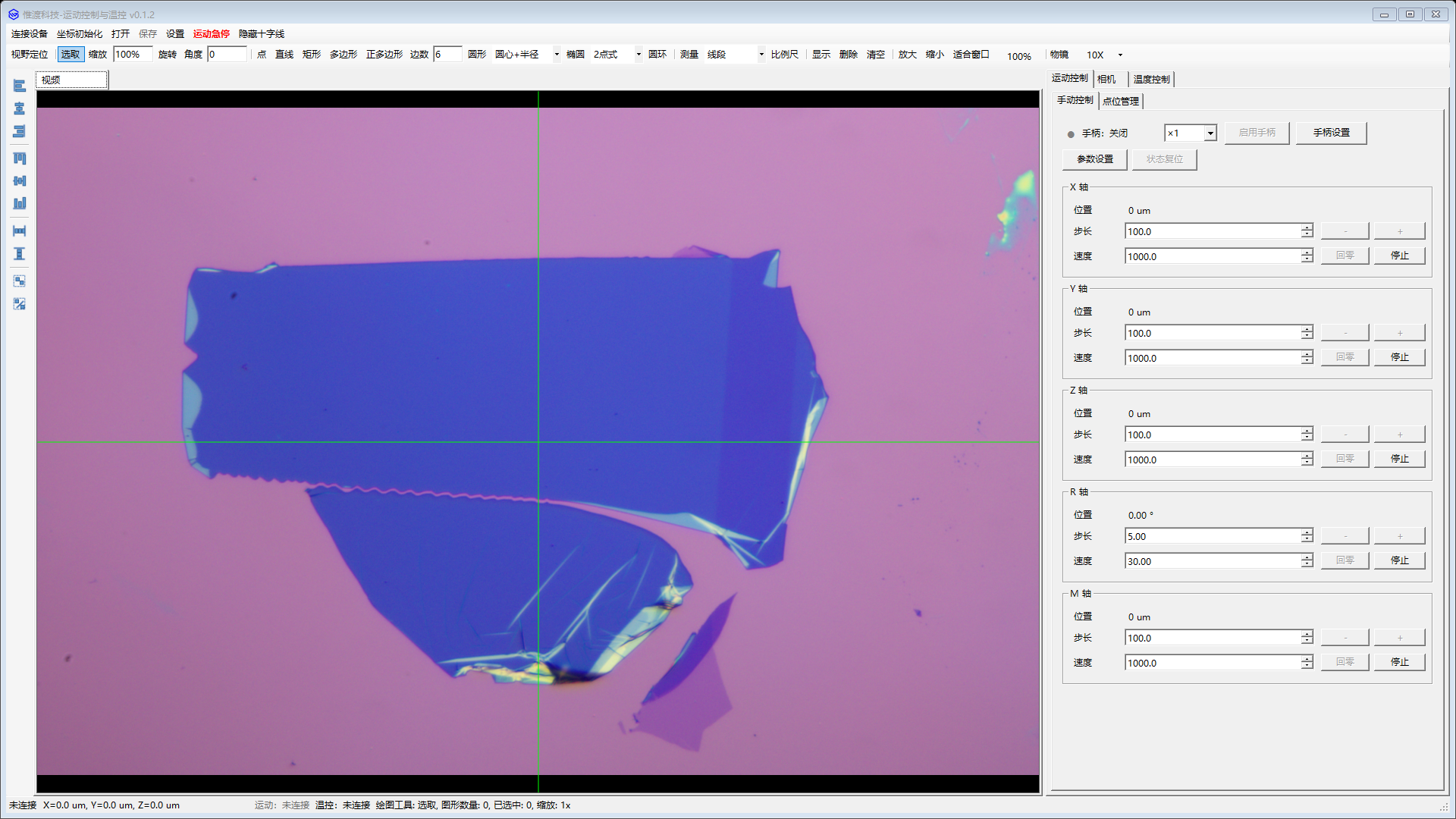
Task: Click the 缩放 100% input field
Action: point(133,55)
